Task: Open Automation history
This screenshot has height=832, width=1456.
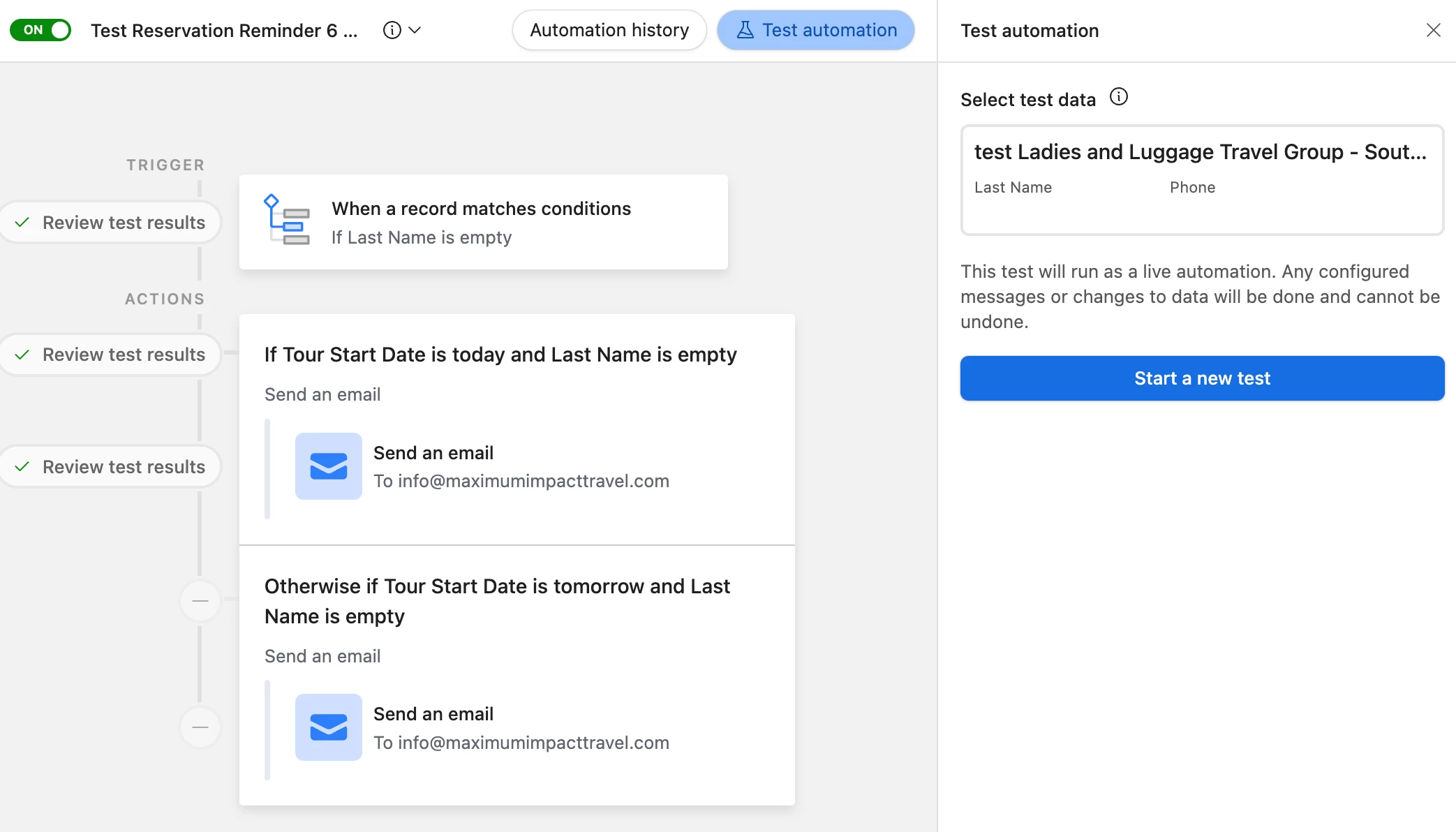Action: coord(609,30)
